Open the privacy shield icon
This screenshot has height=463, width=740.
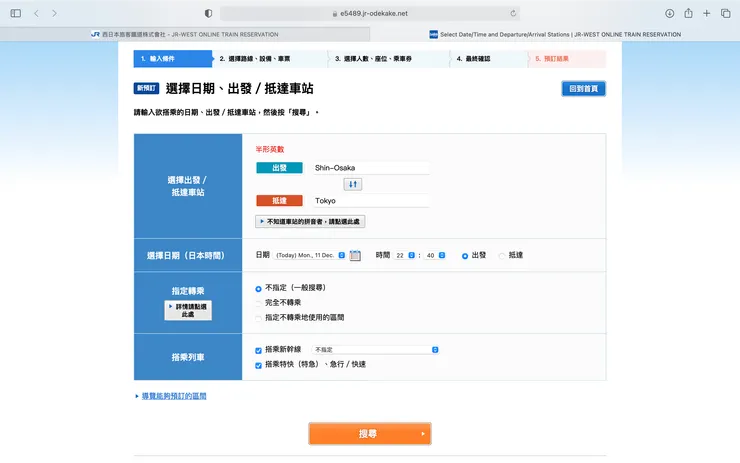[208, 13]
